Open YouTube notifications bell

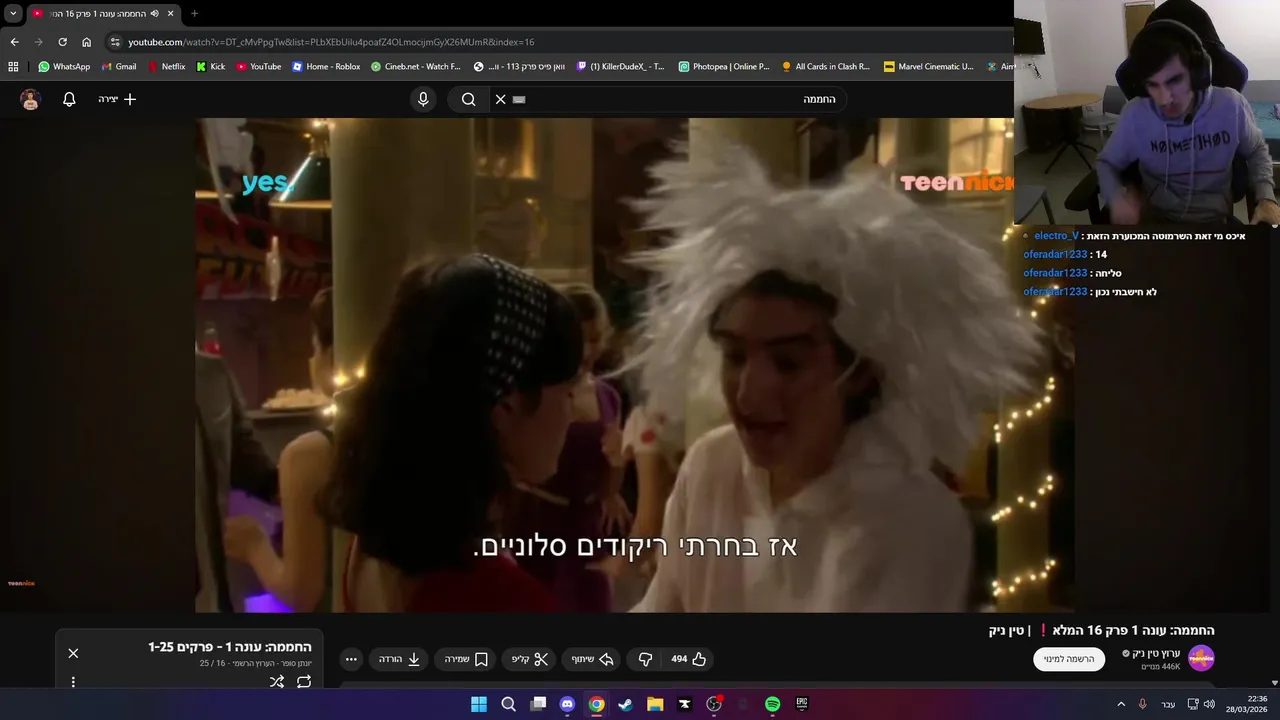pos(69,99)
